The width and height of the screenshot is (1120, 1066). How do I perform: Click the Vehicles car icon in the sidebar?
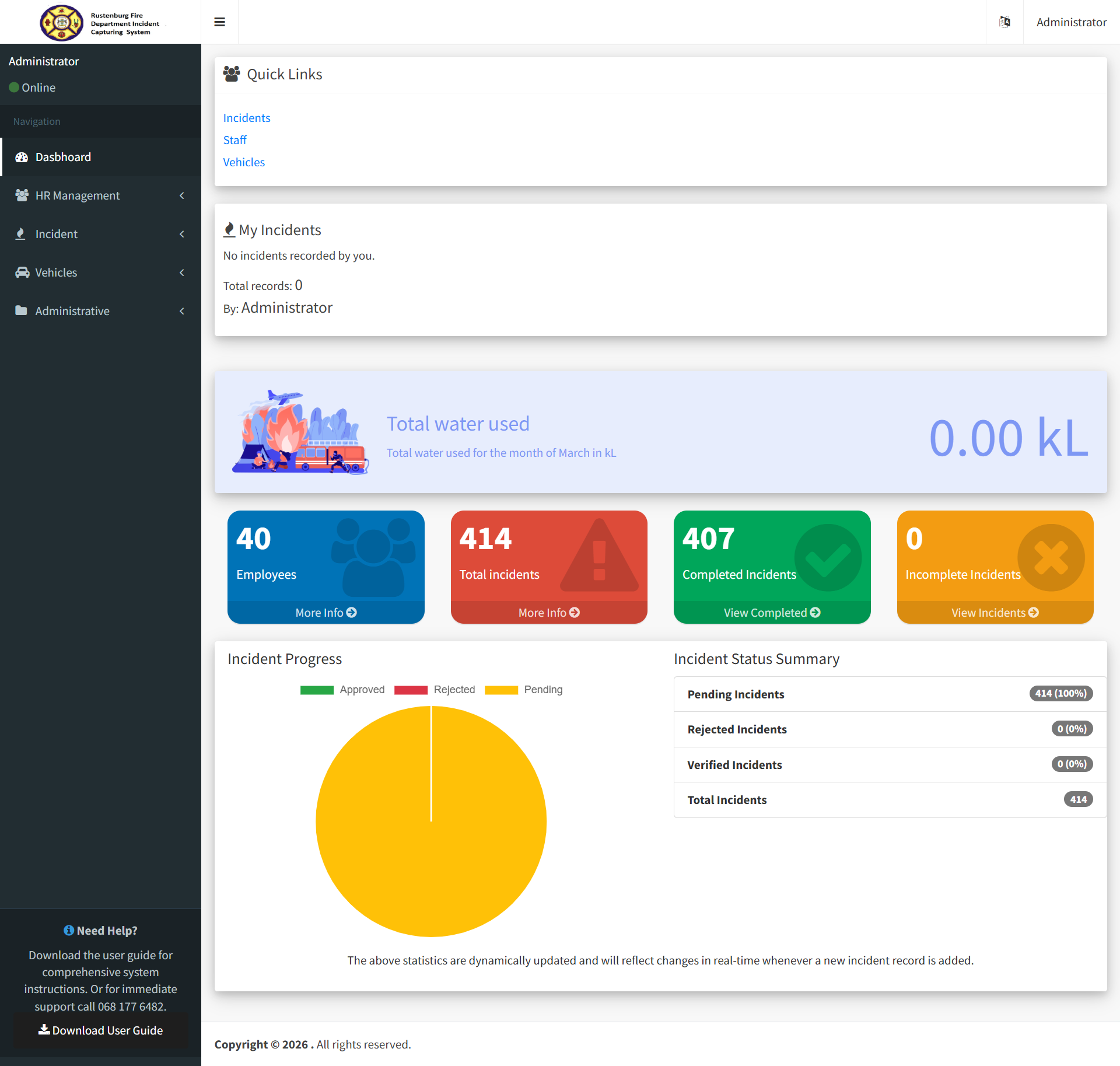pyautogui.click(x=22, y=272)
